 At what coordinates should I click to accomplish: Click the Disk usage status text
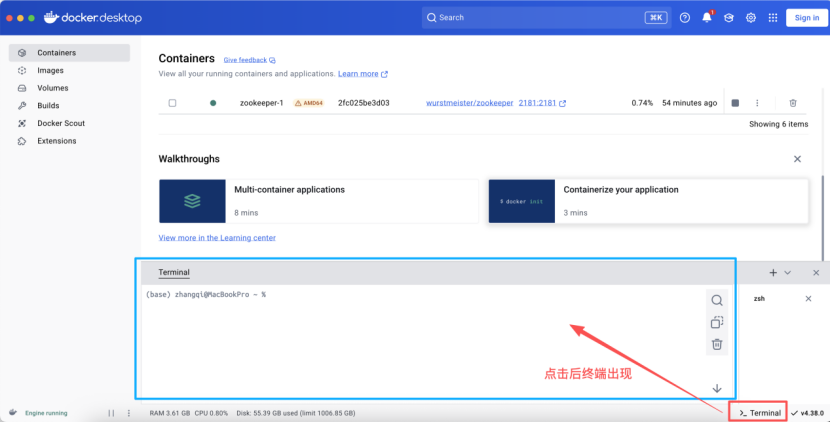[x=296, y=413]
